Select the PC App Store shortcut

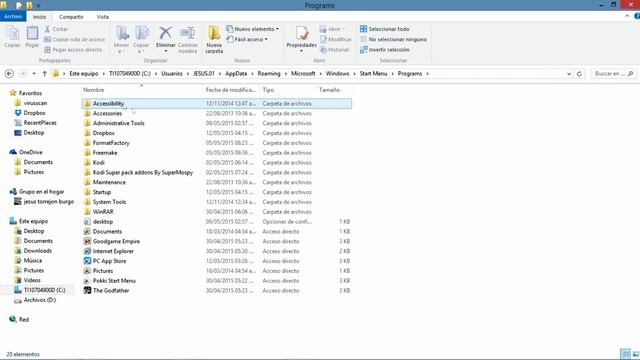(216, 261)
